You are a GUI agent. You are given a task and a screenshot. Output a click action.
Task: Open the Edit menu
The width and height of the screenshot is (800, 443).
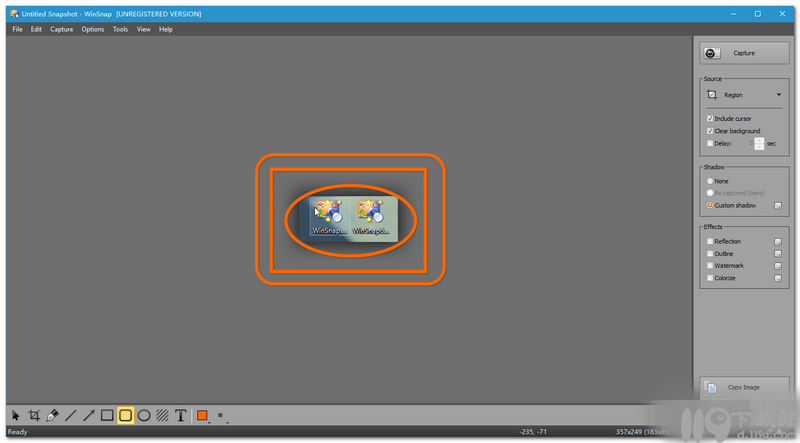pos(36,29)
